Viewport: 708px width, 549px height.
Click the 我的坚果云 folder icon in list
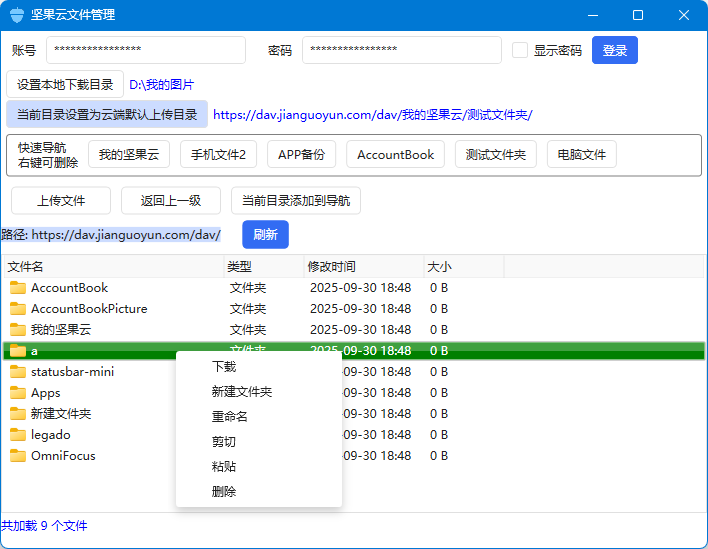point(17,330)
